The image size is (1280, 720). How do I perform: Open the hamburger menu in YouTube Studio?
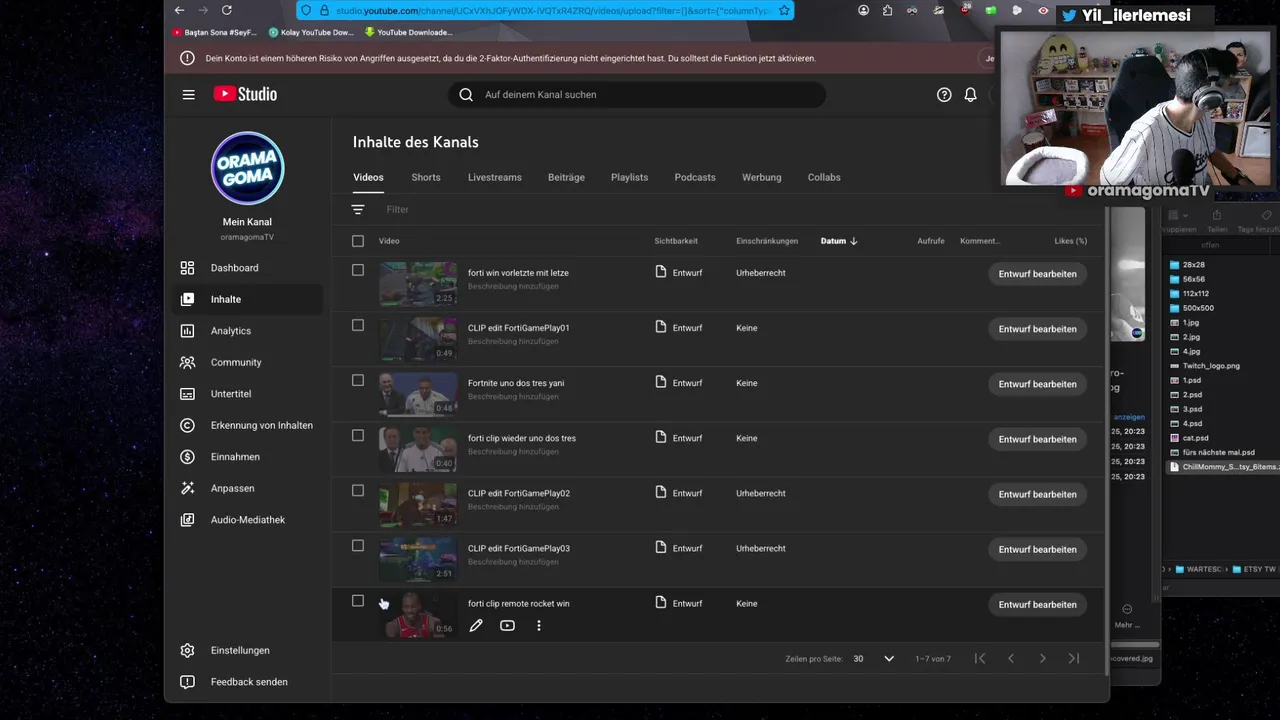point(188,94)
